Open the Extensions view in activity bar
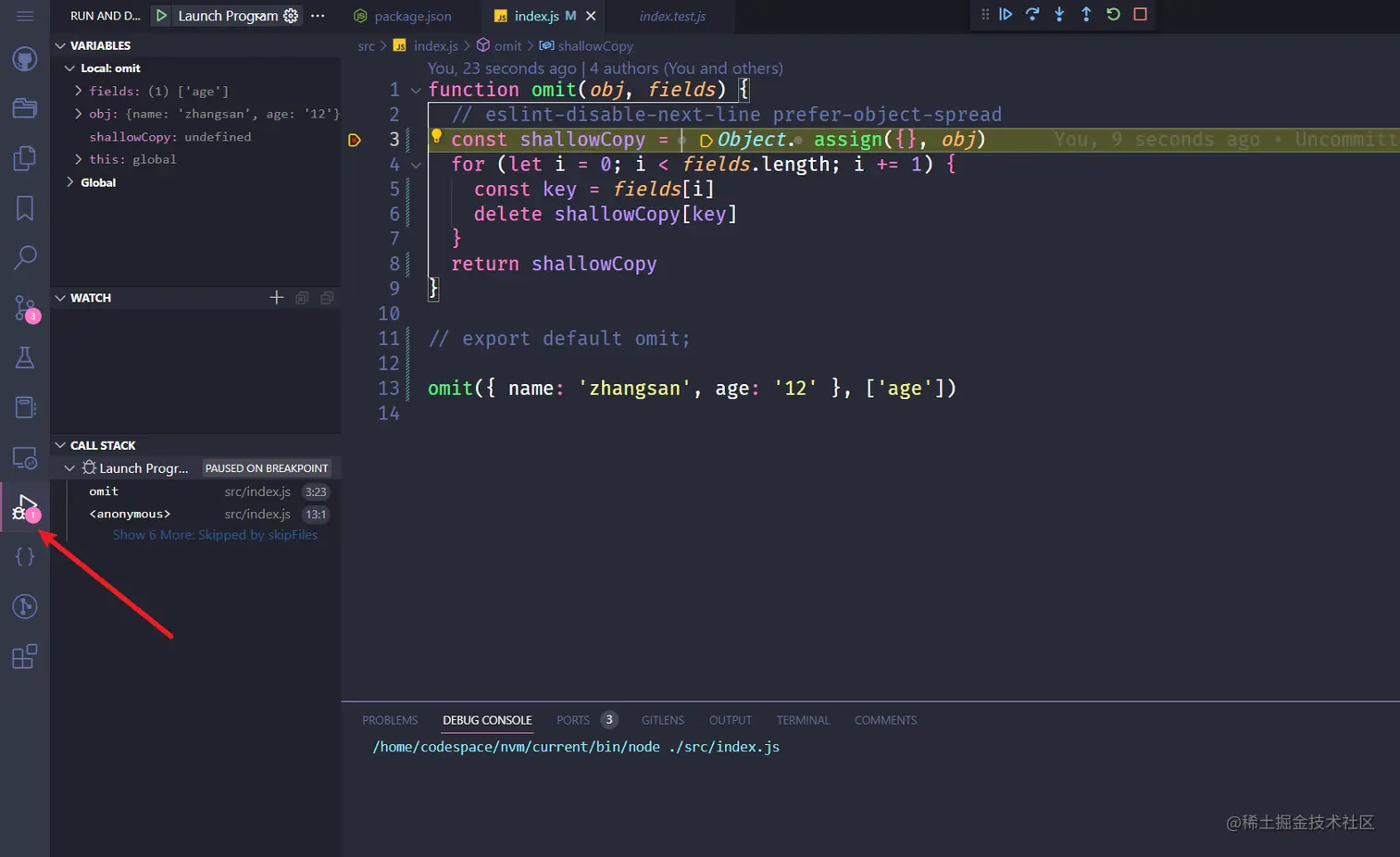This screenshot has width=1400, height=857. [x=25, y=657]
